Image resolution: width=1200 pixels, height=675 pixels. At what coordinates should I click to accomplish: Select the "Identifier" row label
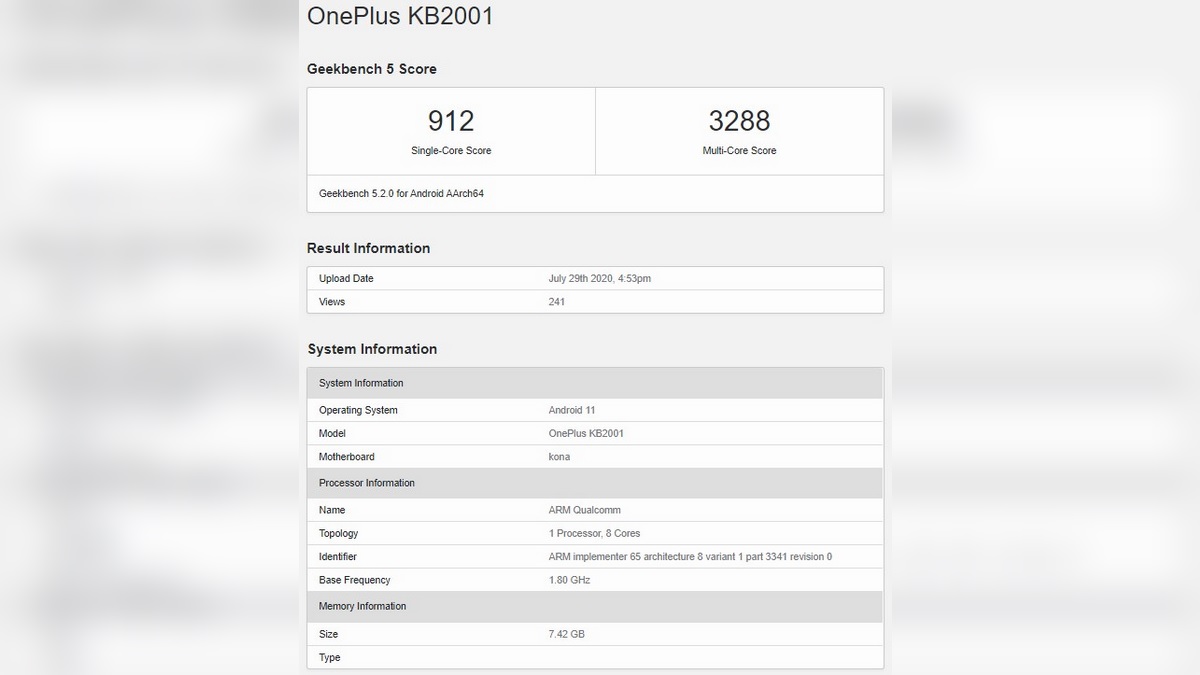click(338, 557)
